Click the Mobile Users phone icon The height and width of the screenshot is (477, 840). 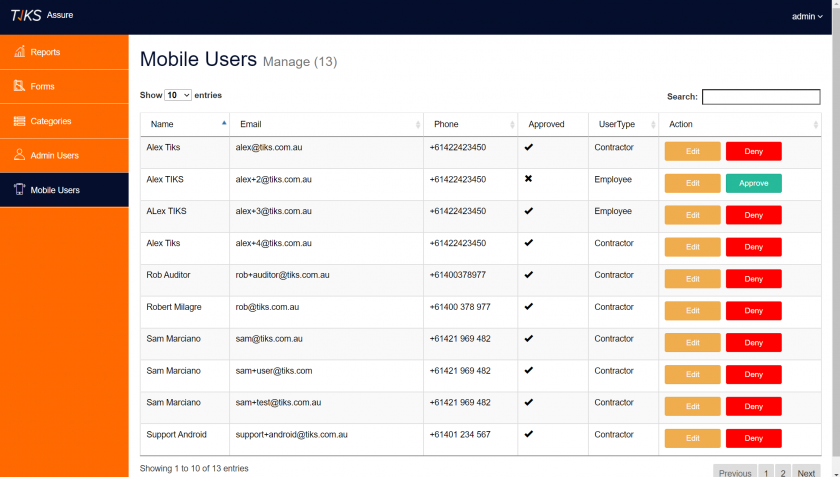(x=19, y=189)
